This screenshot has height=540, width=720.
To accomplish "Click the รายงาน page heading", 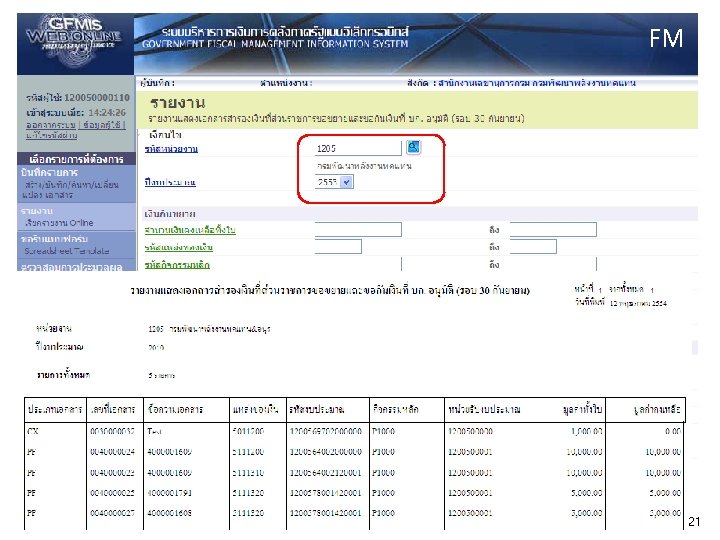I will tap(177, 102).
